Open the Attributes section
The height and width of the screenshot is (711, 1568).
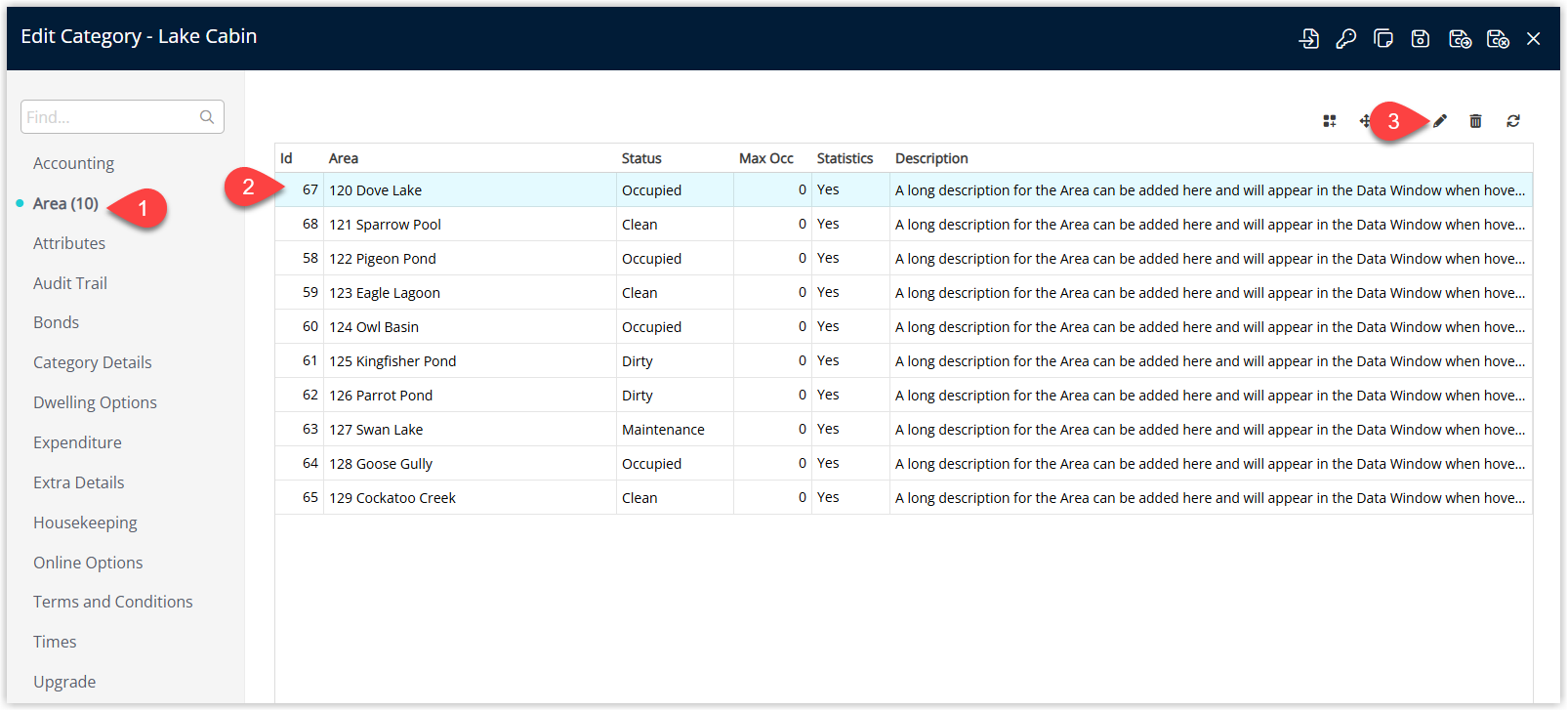69,243
